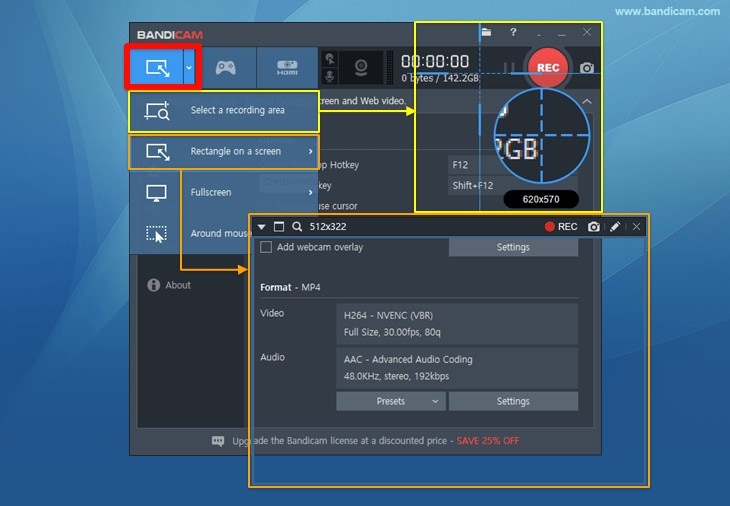Open the output folder icon
The width and height of the screenshot is (730, 506).
(487, 32)
